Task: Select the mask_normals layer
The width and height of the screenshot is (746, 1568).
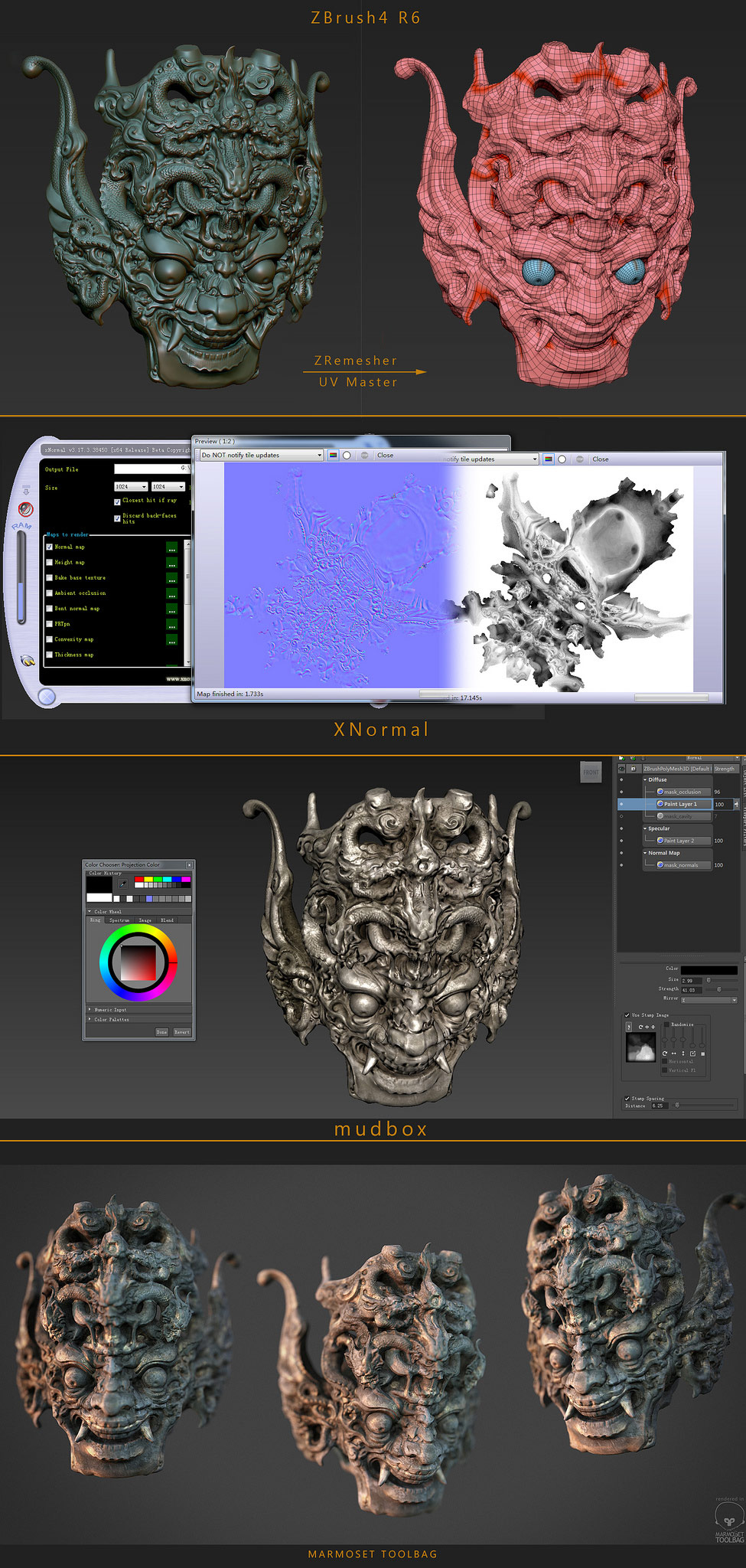Action: (683, 865)
